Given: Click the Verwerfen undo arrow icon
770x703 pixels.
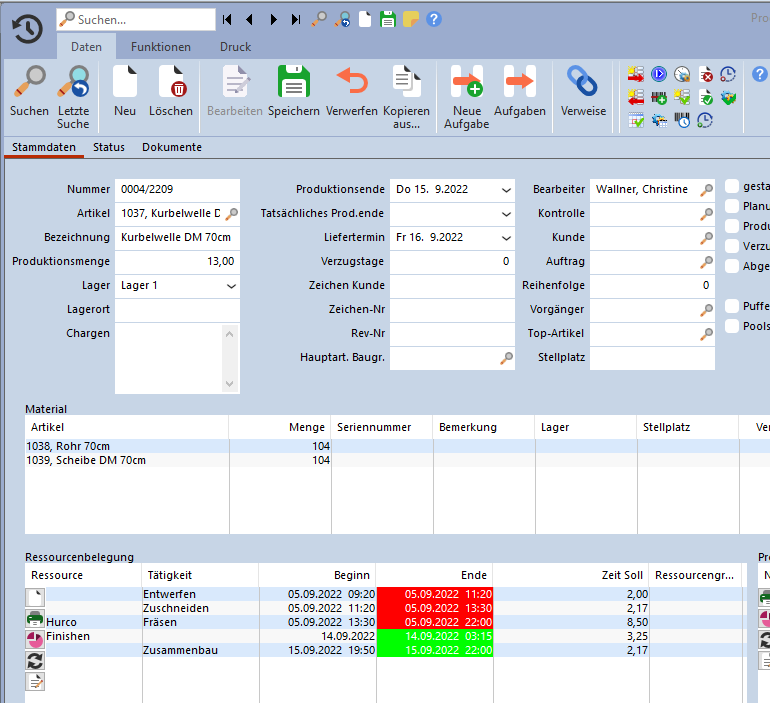Looking at the screenshot, I should click(351, 83).
